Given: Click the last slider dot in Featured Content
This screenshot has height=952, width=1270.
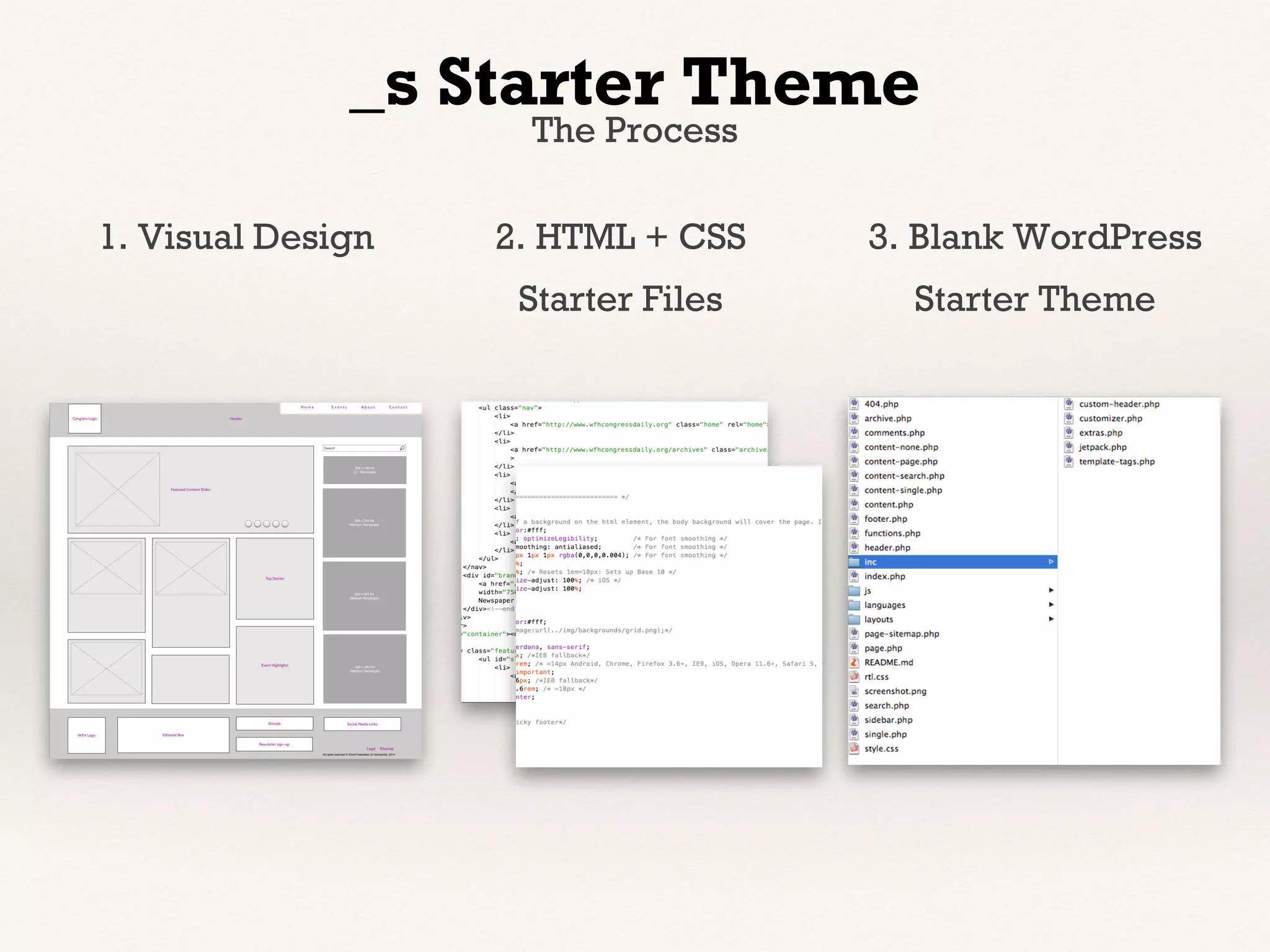Looking at the screenshot, I should pyautogui.click(x=285, y=524).
